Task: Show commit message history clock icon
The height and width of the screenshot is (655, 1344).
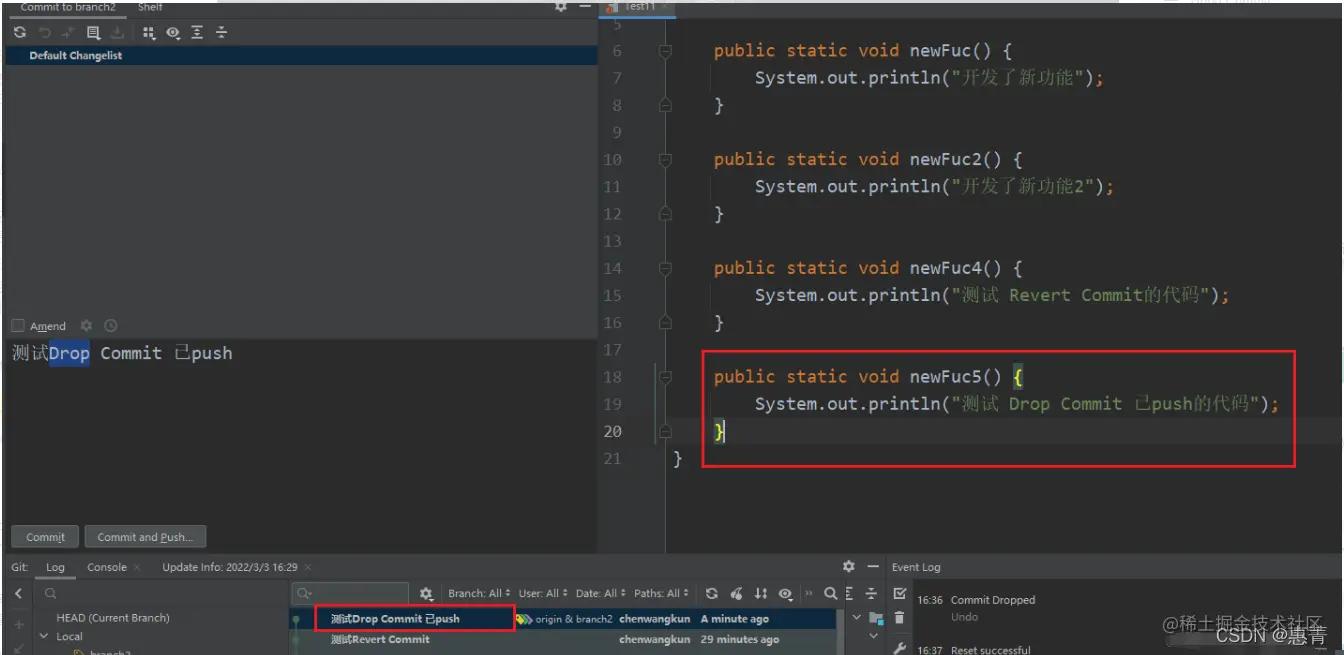Action: tap(110, 325)
